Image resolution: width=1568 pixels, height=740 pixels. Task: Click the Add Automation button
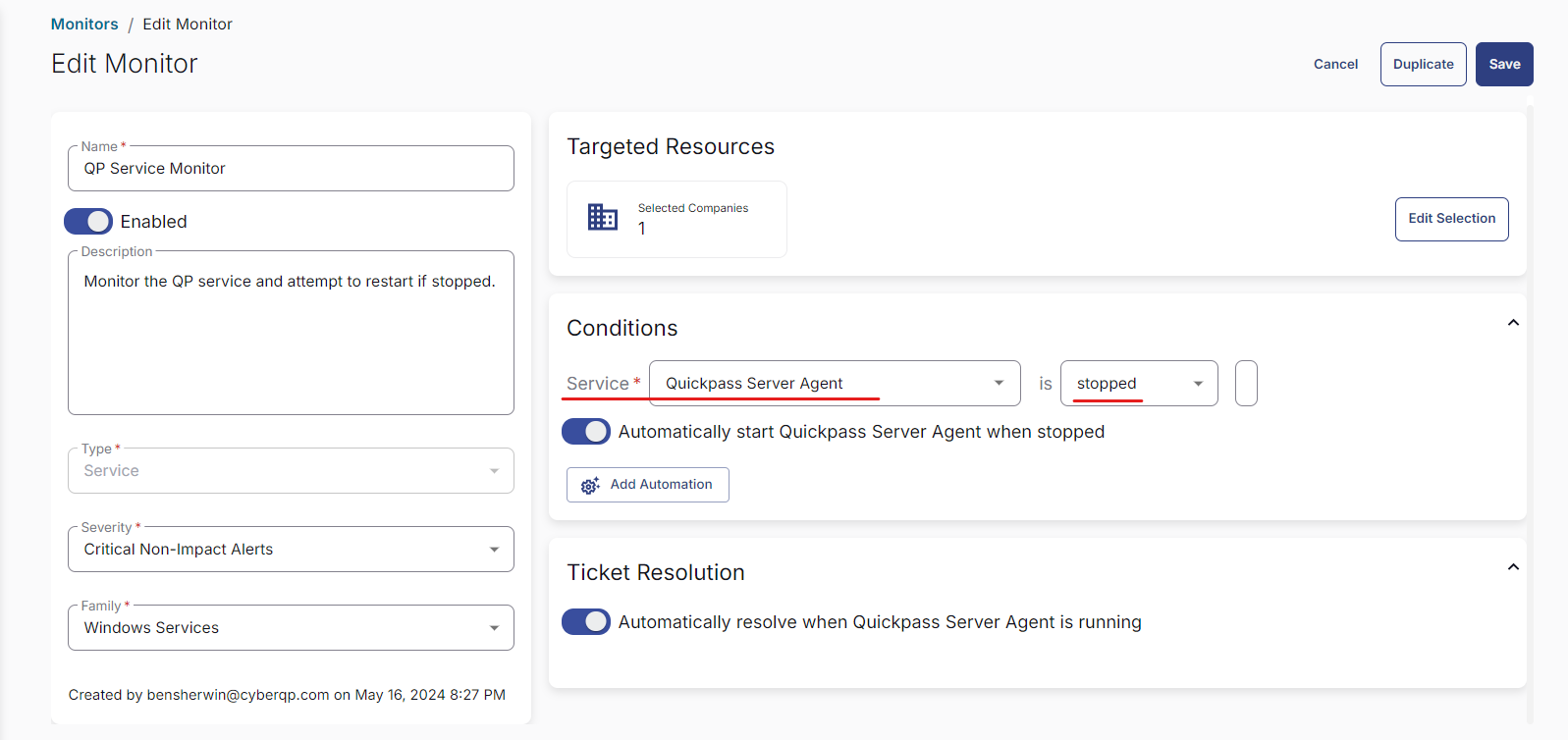tap(648, 485)
